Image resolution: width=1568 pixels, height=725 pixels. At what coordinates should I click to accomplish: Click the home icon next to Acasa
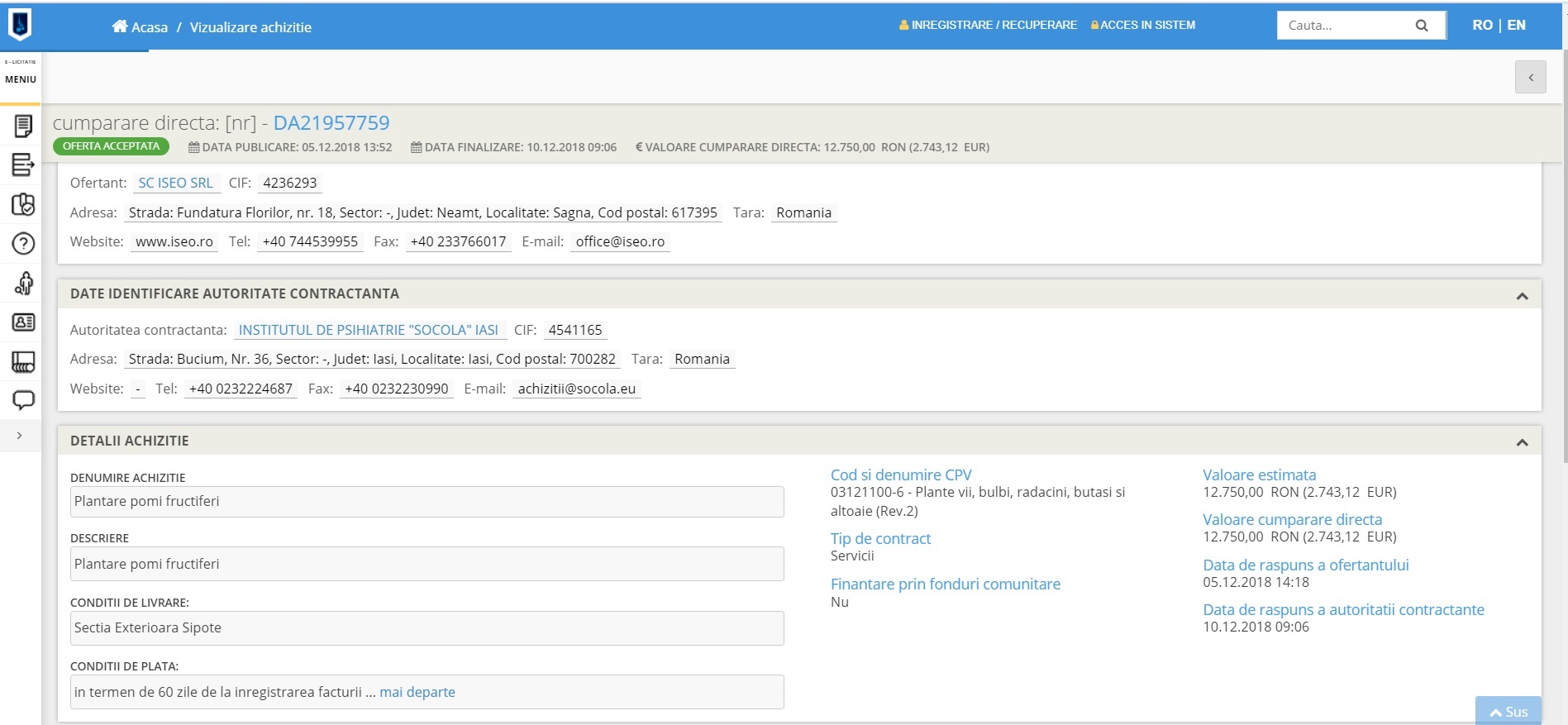[121, 26]
